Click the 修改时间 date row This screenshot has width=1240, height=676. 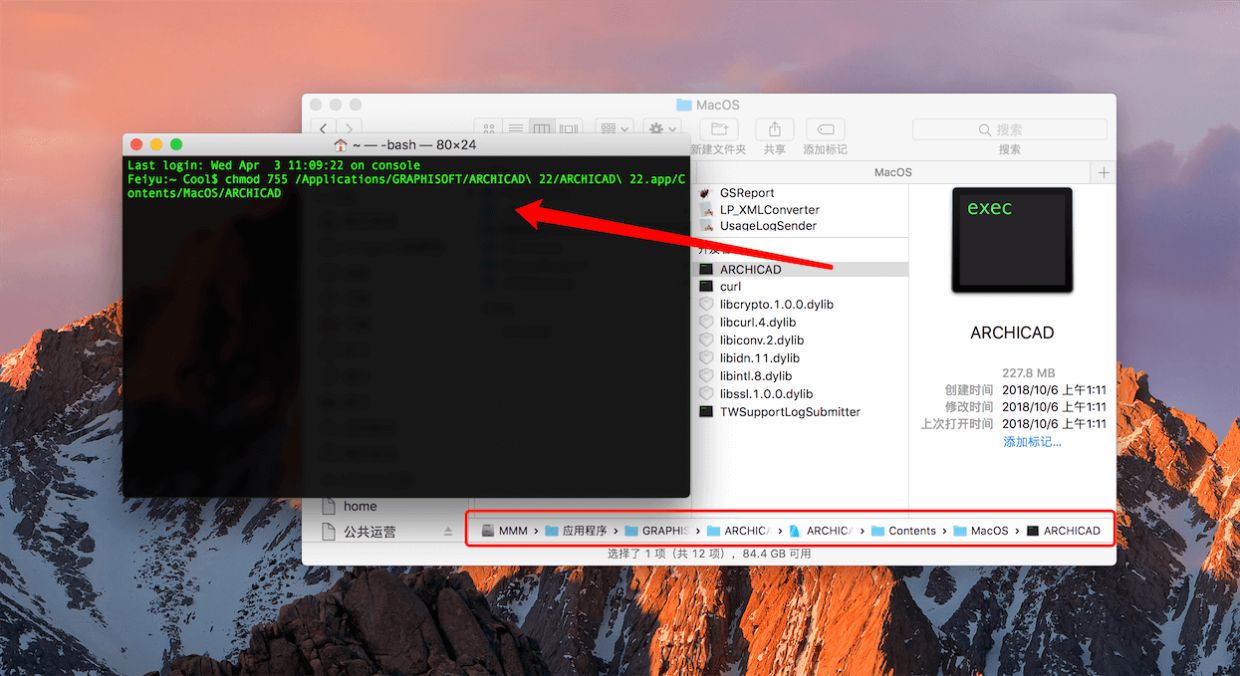pos(1025,407)
